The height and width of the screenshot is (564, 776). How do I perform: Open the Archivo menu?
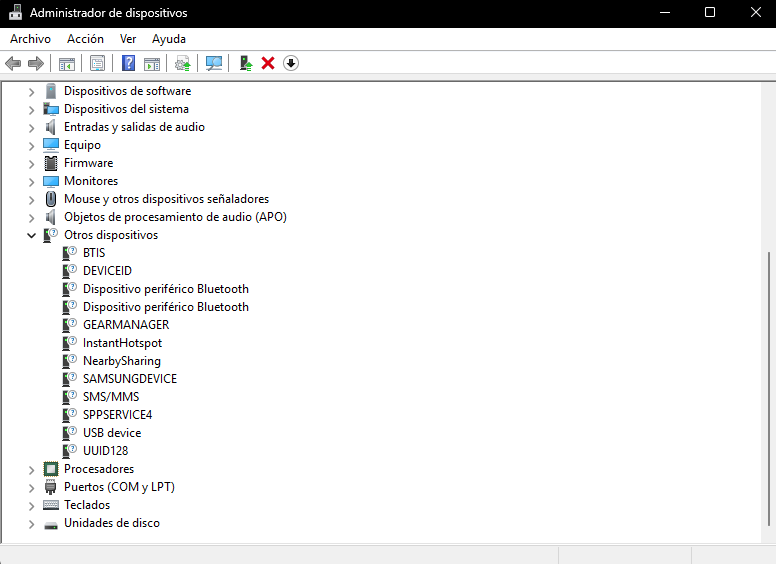pos(30,39)
